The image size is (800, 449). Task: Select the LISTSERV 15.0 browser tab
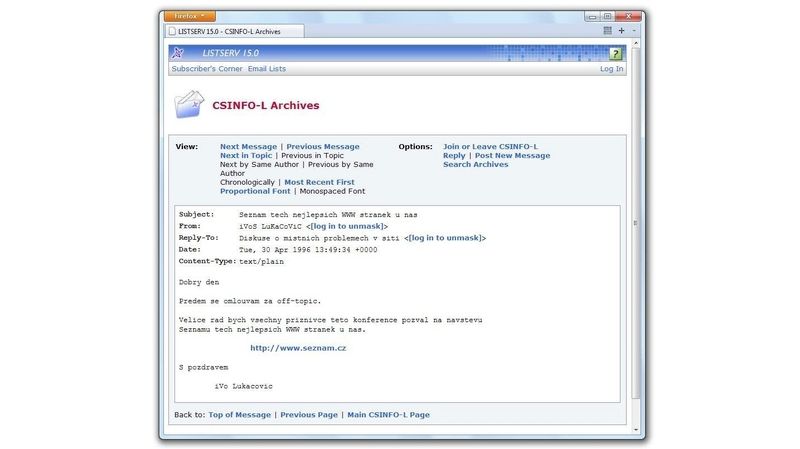coord(234,32)
